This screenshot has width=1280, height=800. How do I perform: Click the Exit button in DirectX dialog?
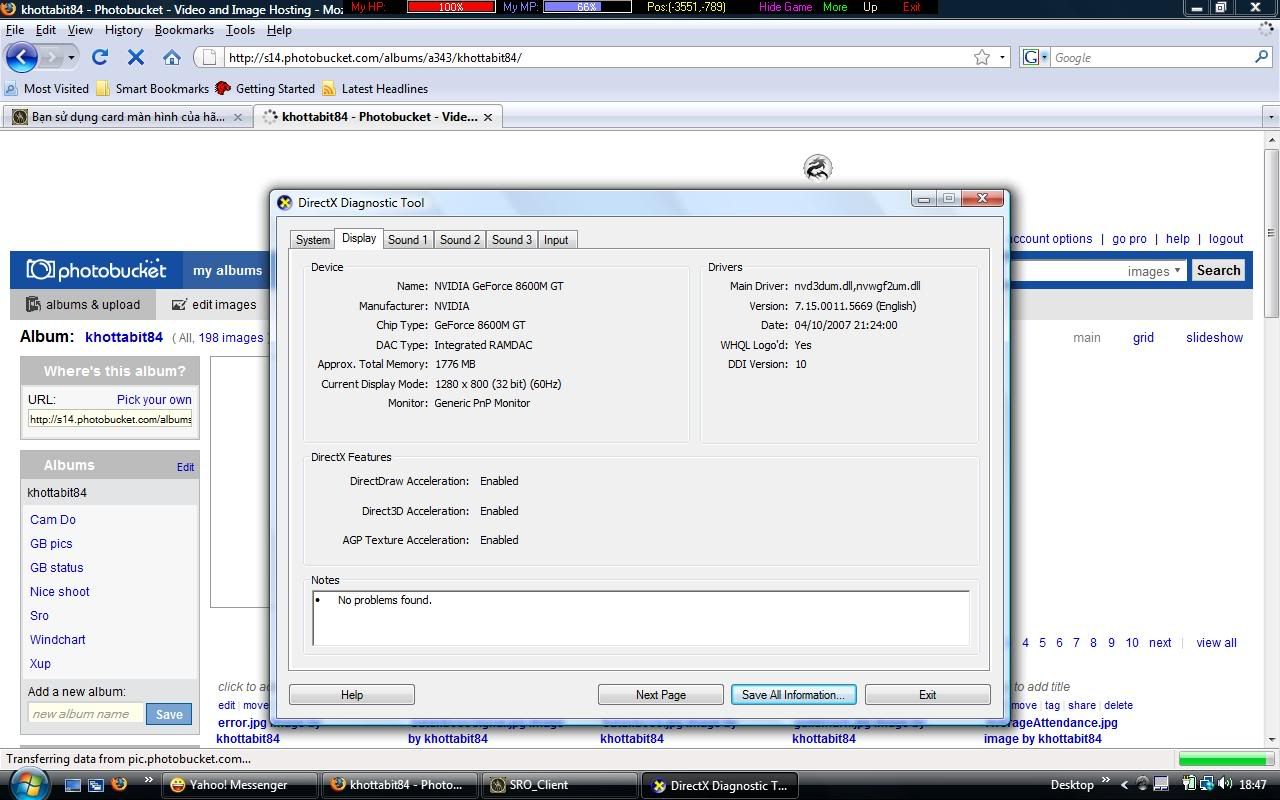[x=927, y=695]
